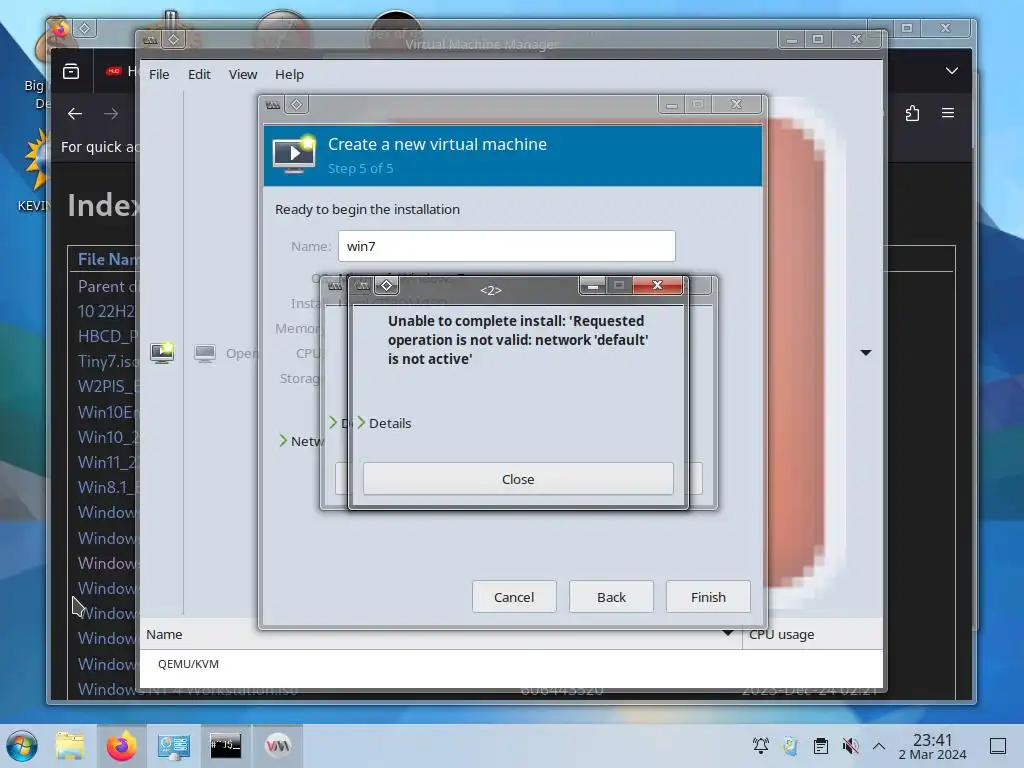Open Help menu in Virtual Machine Manager
The width and height of the screenshot is (1024, 768).
pyautogui.click(x=289, y=74)
